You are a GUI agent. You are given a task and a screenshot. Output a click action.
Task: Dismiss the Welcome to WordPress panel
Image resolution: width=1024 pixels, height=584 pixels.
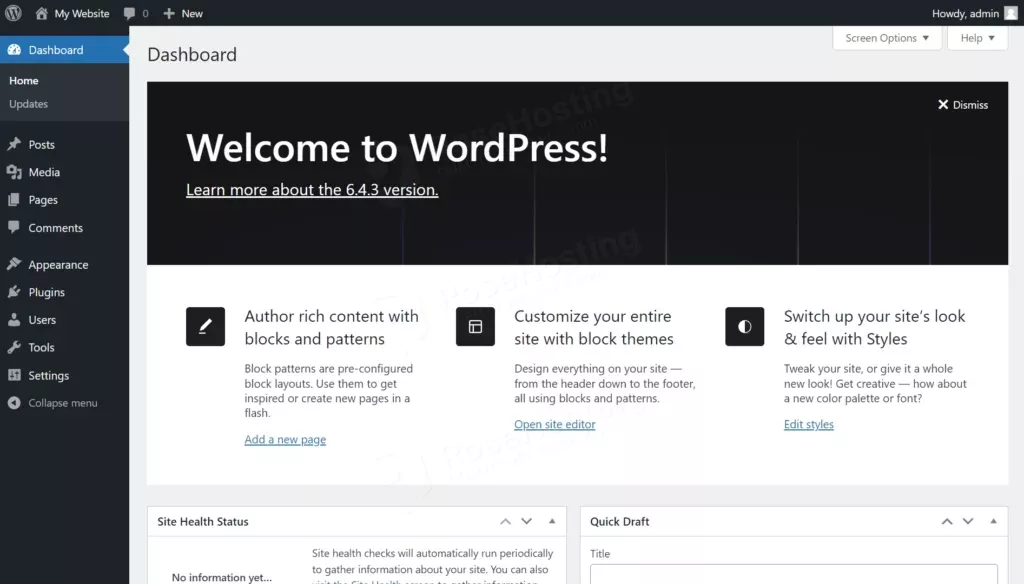coord(962,105)
